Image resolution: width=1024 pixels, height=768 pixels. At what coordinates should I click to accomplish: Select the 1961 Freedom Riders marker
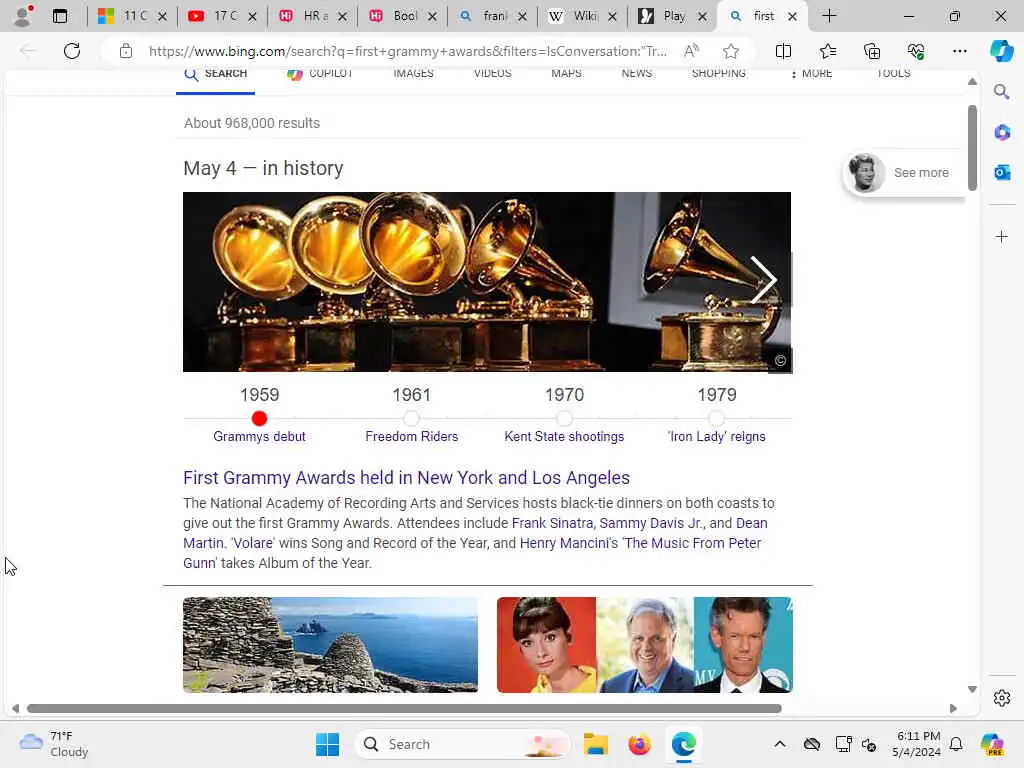click(411, 418)
